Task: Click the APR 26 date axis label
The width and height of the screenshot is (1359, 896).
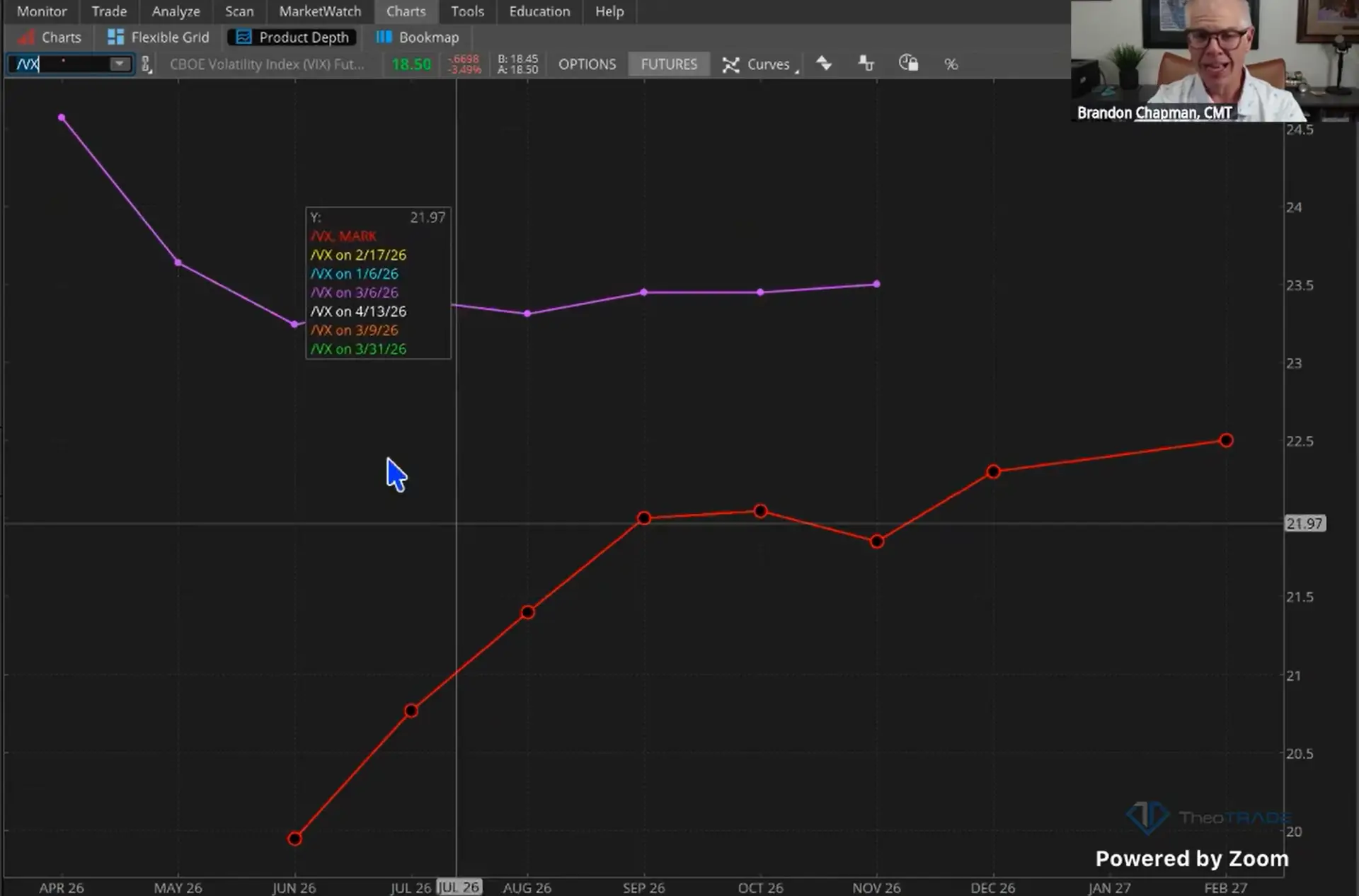Action: tap(62, 888)
